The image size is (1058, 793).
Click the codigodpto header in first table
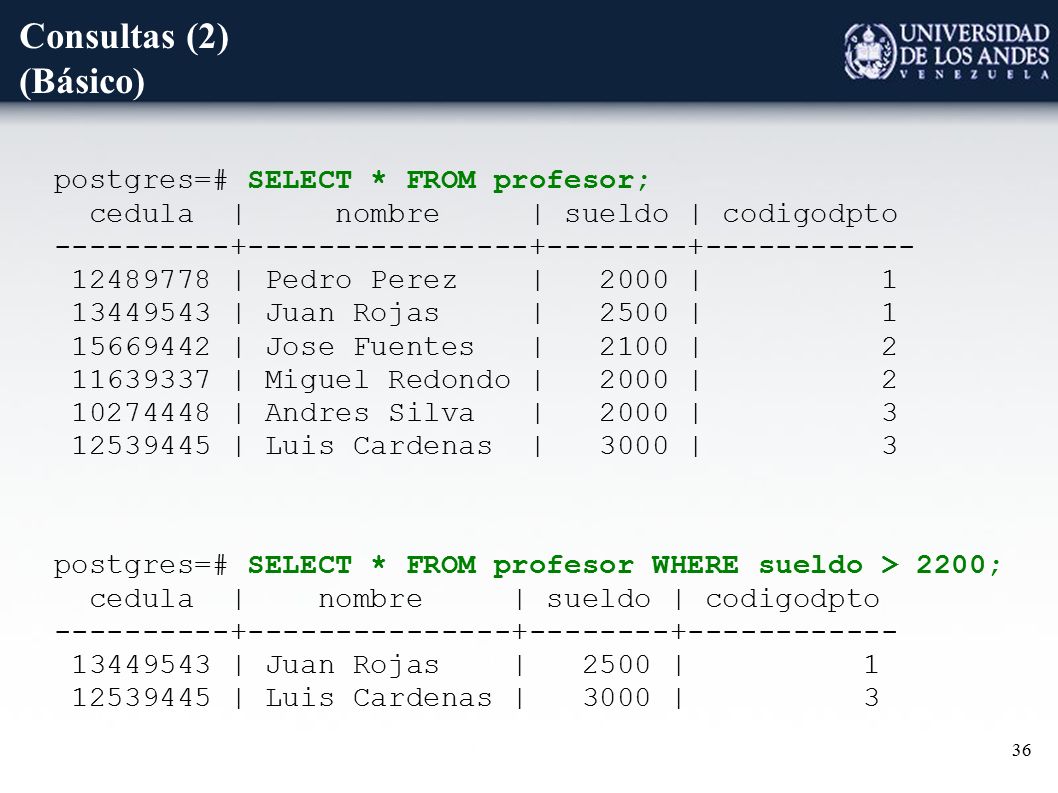tap(810, 215)
